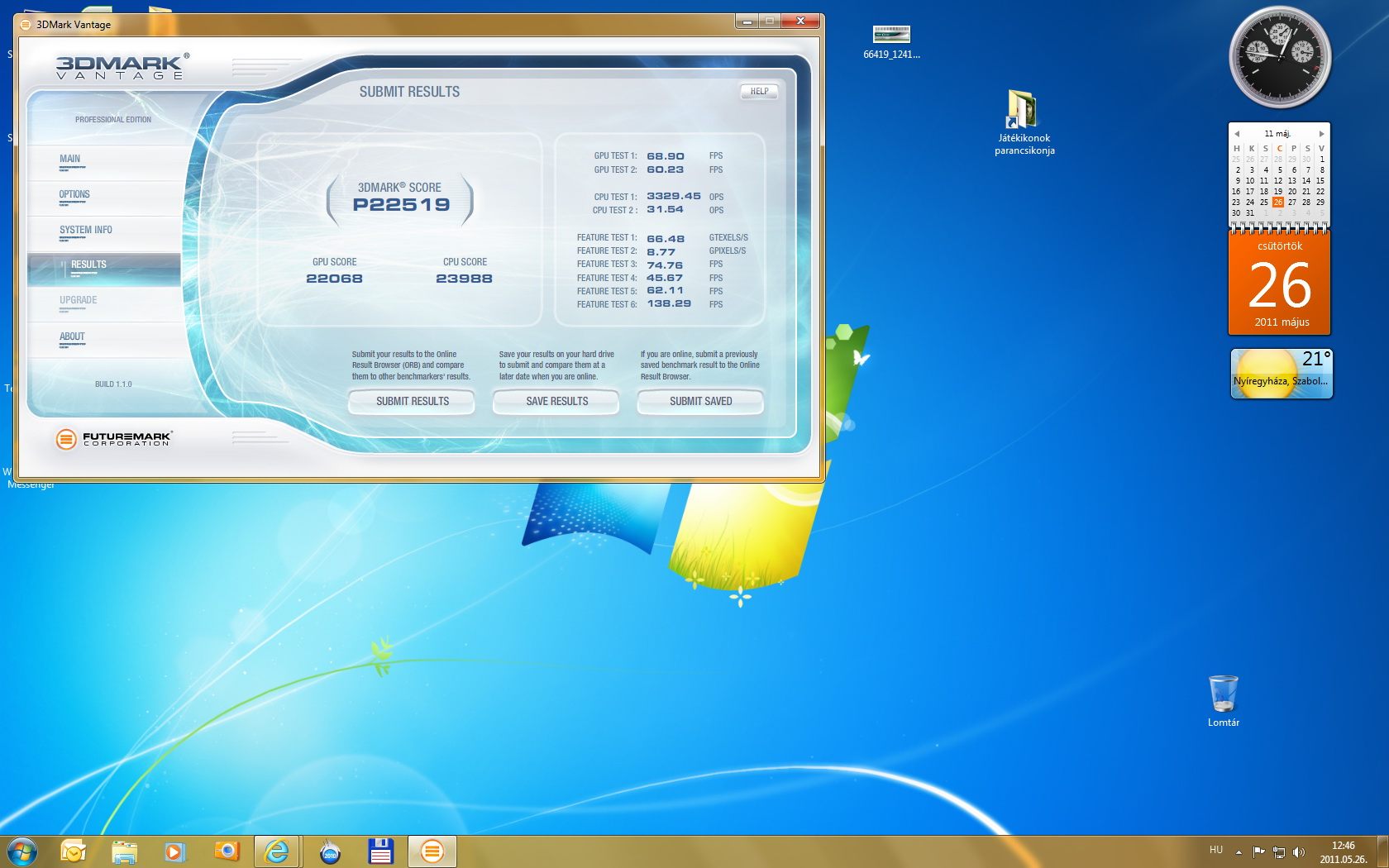Open the Windows Start button

22,851
